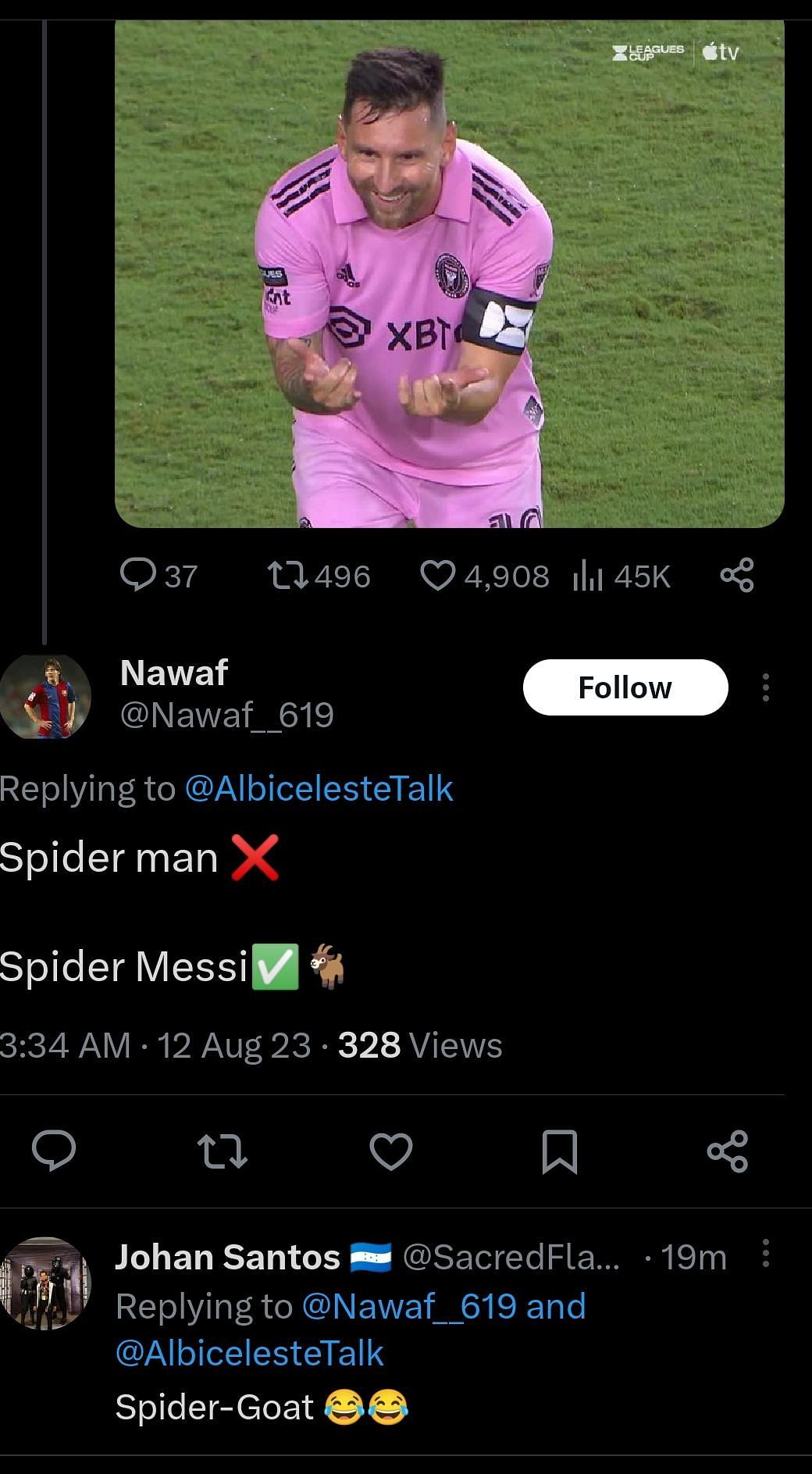Open Nawaf's @Nawaf__619 handle

(x=226, y=715)
